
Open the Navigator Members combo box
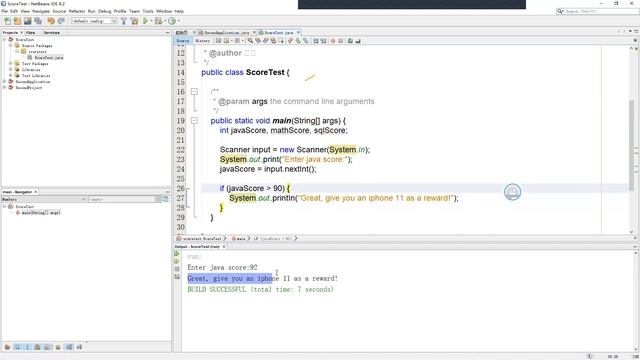click(44, 199)
